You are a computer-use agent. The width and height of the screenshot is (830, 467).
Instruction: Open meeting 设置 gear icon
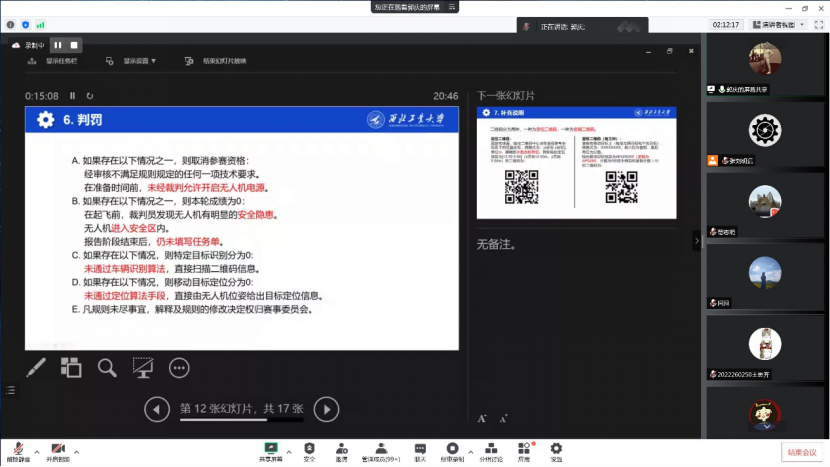[556, 451]
